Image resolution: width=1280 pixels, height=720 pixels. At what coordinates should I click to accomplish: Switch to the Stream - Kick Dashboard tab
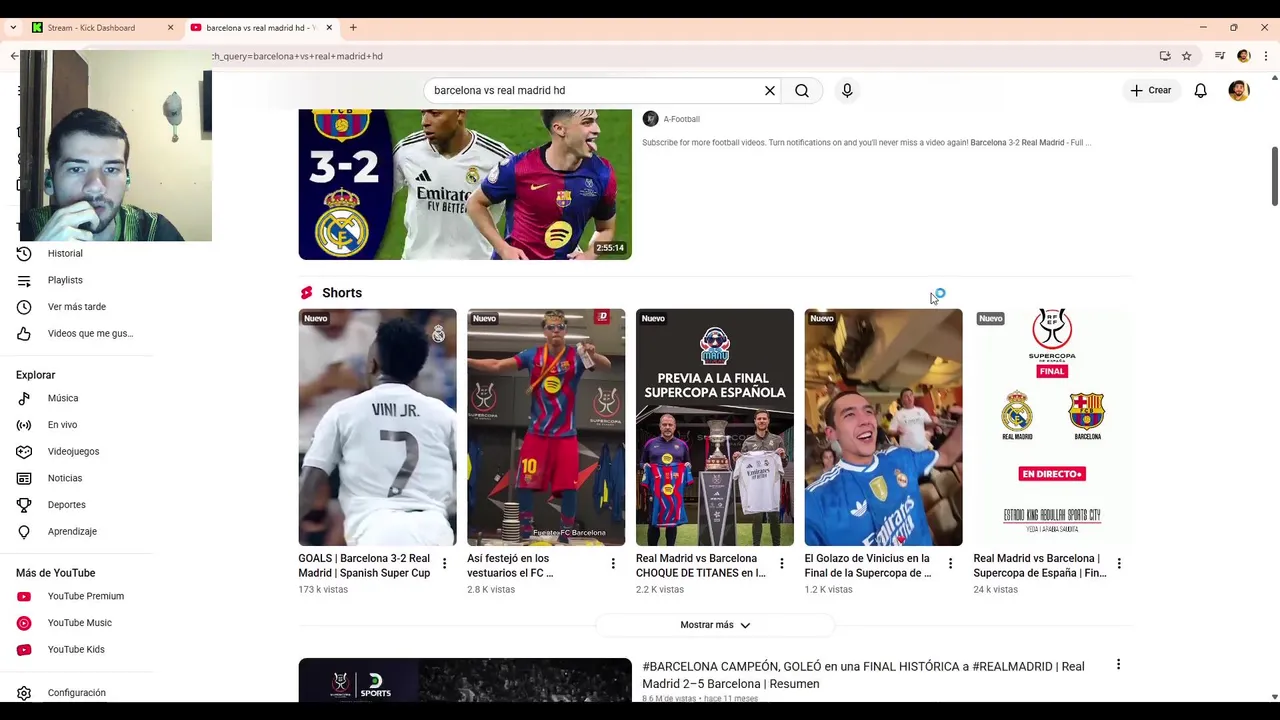click(92, 27)
